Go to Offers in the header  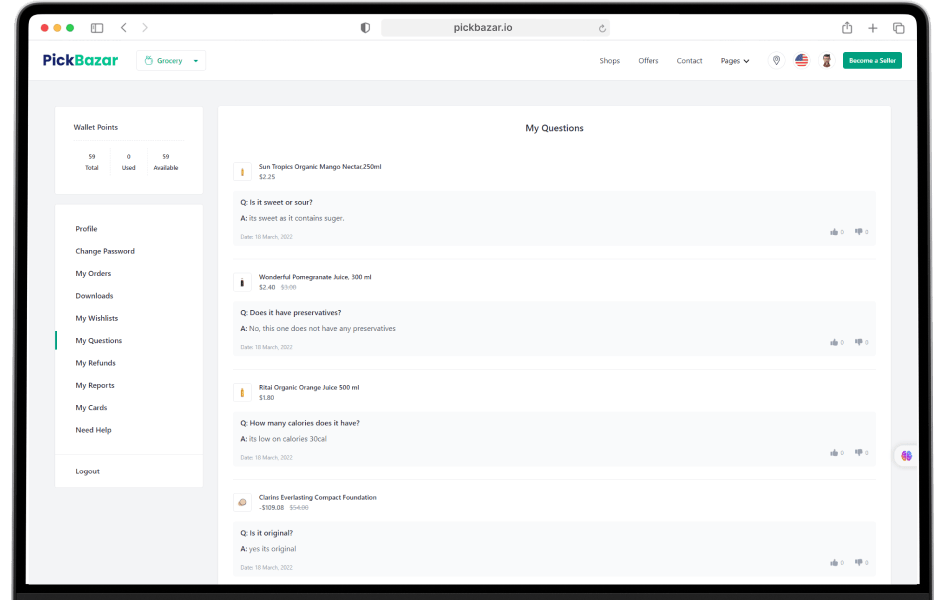(648, 61)
